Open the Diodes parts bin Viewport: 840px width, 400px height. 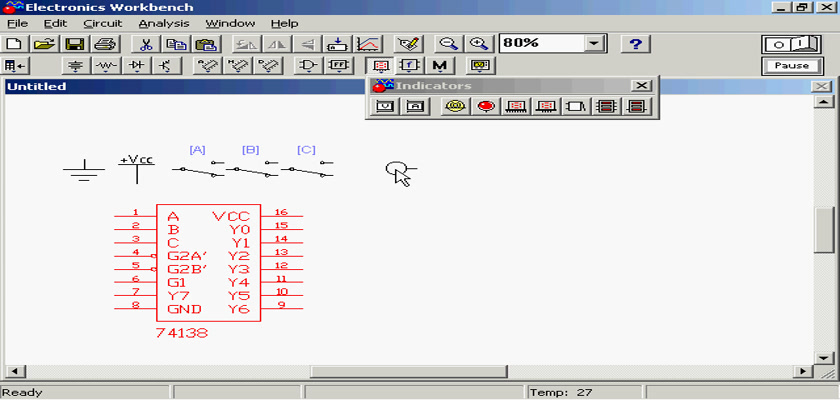(136, 65)
